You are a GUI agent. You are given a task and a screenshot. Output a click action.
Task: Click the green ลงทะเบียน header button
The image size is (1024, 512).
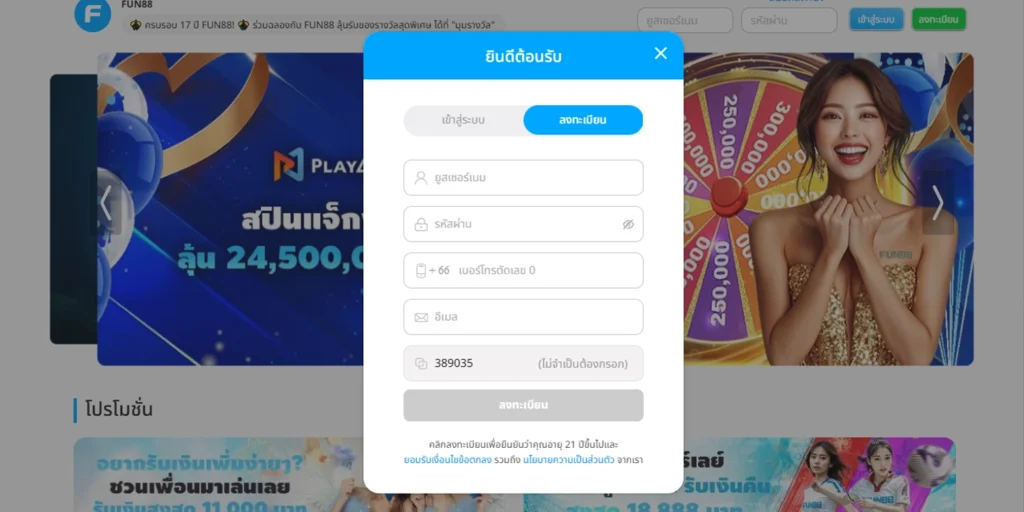pyautogui.click(x=938, y=20)
